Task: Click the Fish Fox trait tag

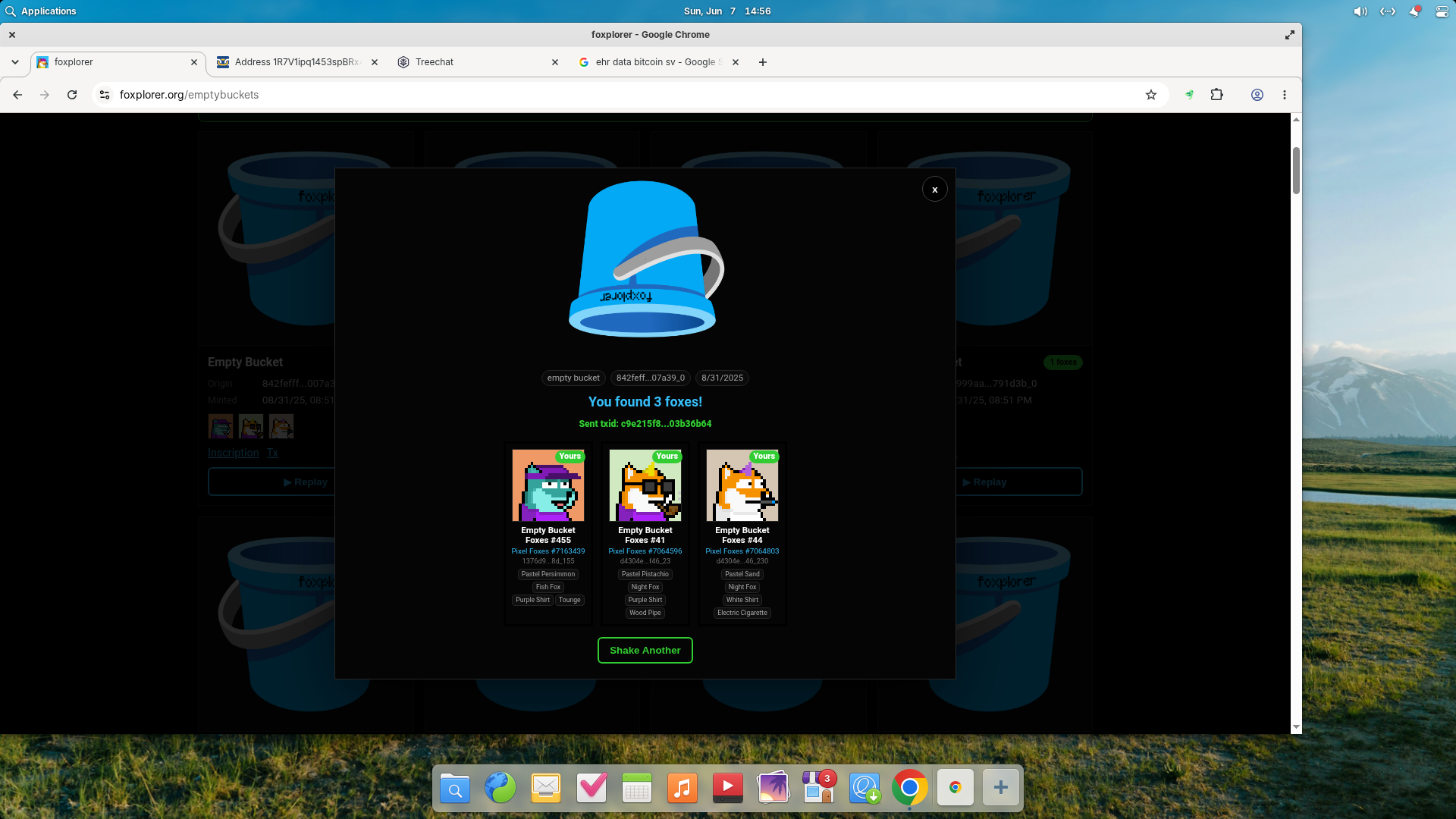Action: click(548, 587)
